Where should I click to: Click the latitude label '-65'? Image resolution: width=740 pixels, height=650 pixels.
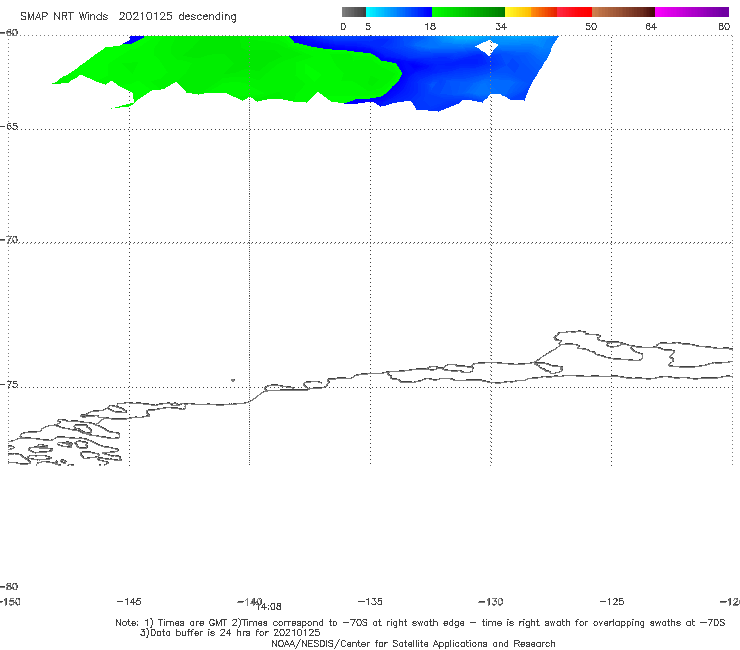point(9,127)
